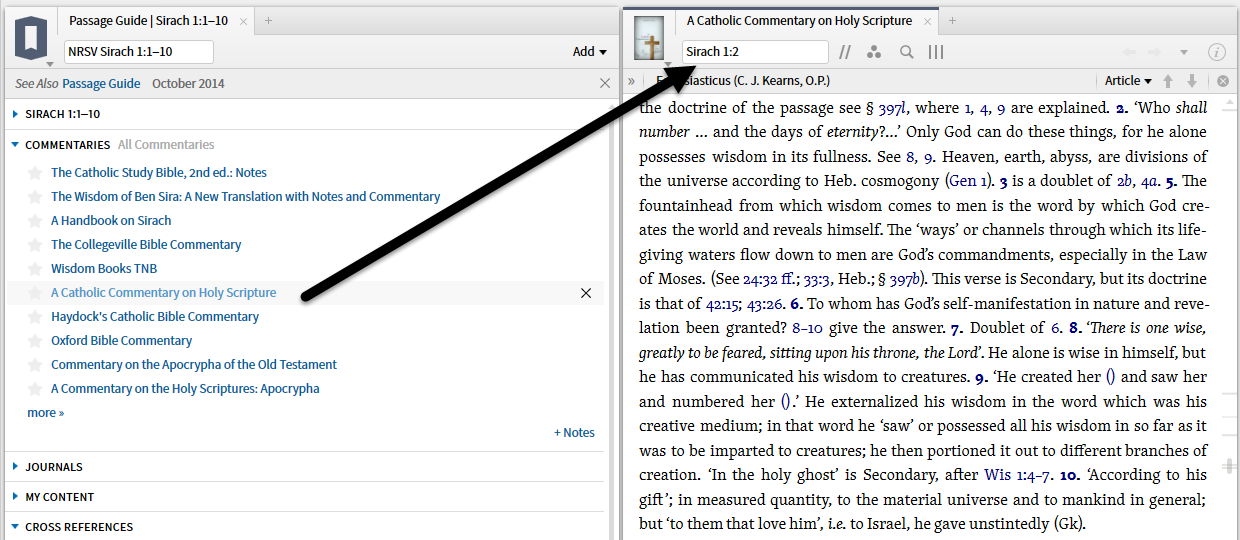Star A Handbook on Sirach

(x=36, y=221)
